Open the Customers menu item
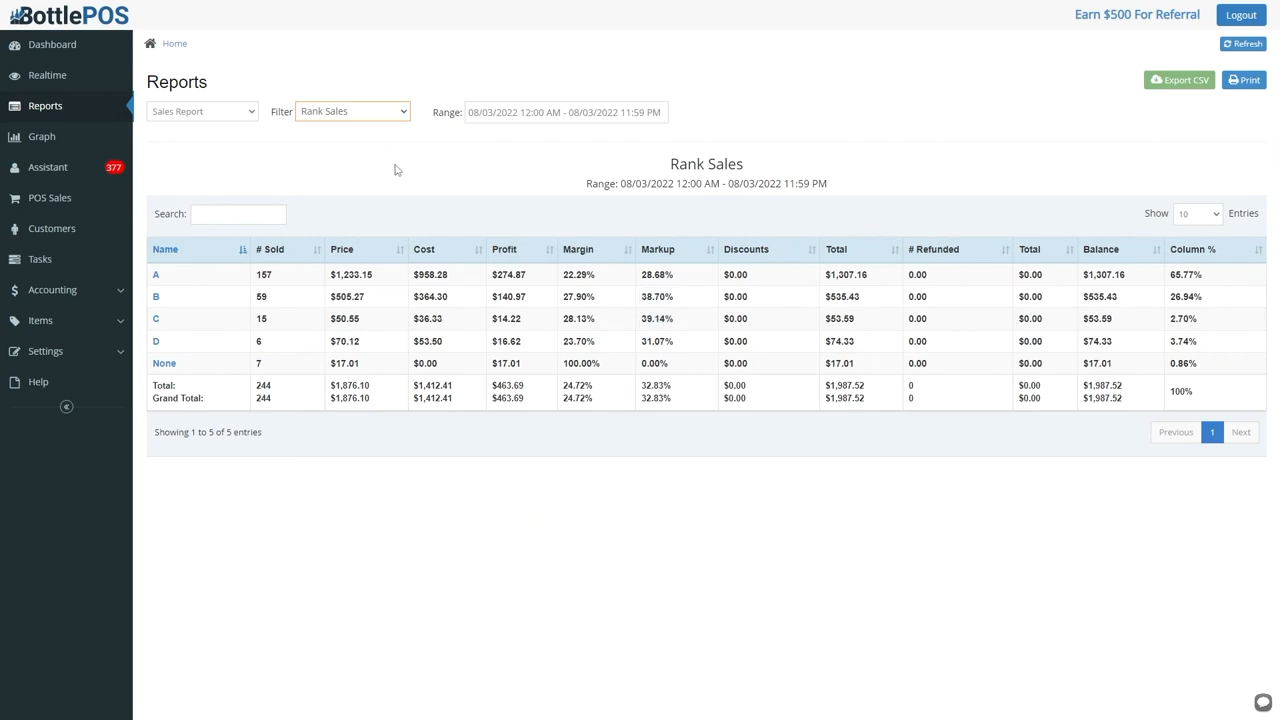 (52, 229)
